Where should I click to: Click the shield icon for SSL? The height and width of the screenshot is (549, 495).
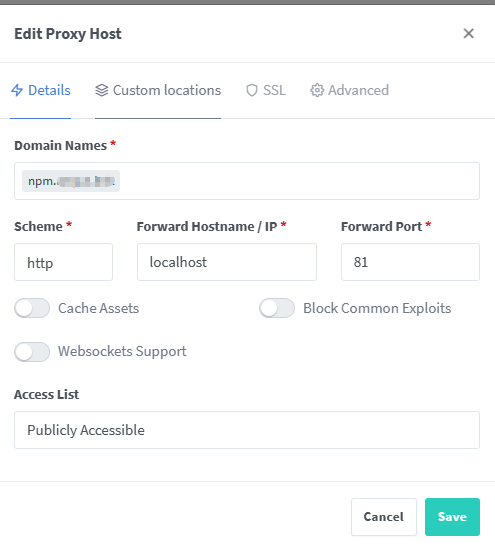252,90
